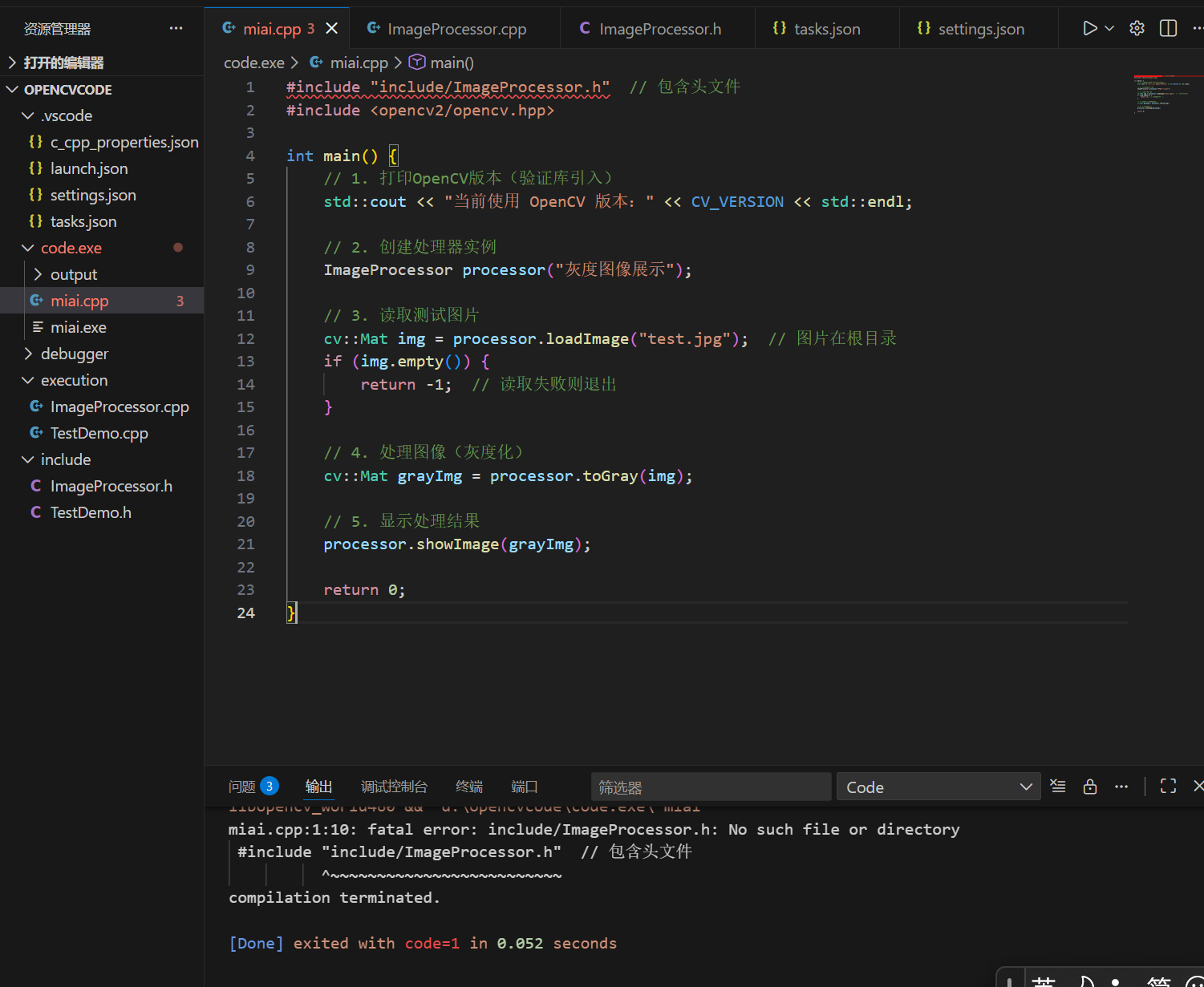1204x987 pixels.
Task: Close the miai.cpp editor tab
Action: [x=332, y=29]
